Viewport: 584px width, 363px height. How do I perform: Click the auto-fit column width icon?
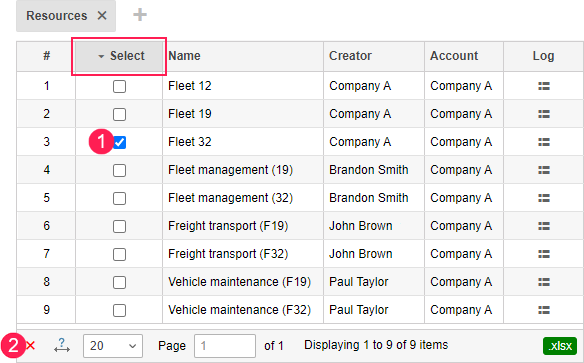coord(61,346)
